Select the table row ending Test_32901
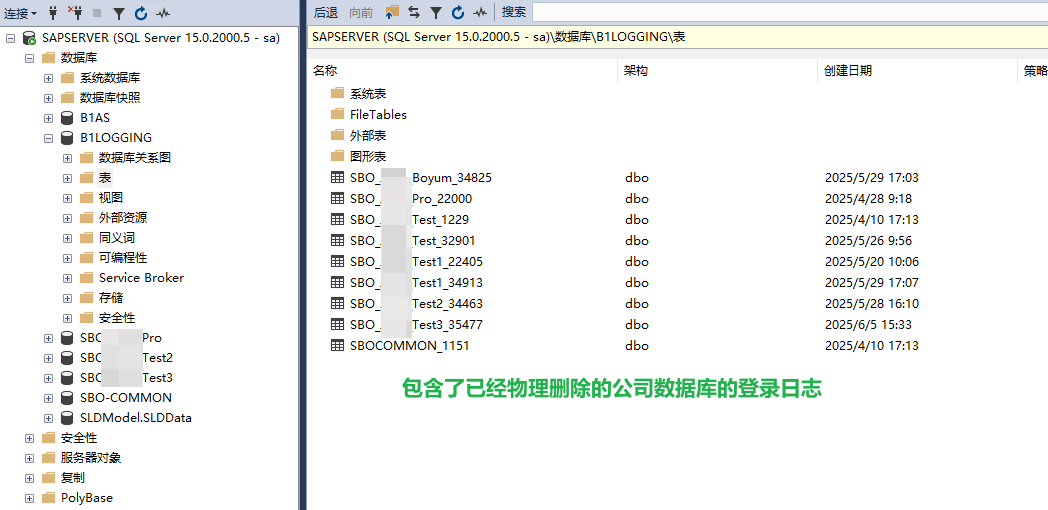The height and width of the screenshot is (510, 1048). [x=413, y=241]
